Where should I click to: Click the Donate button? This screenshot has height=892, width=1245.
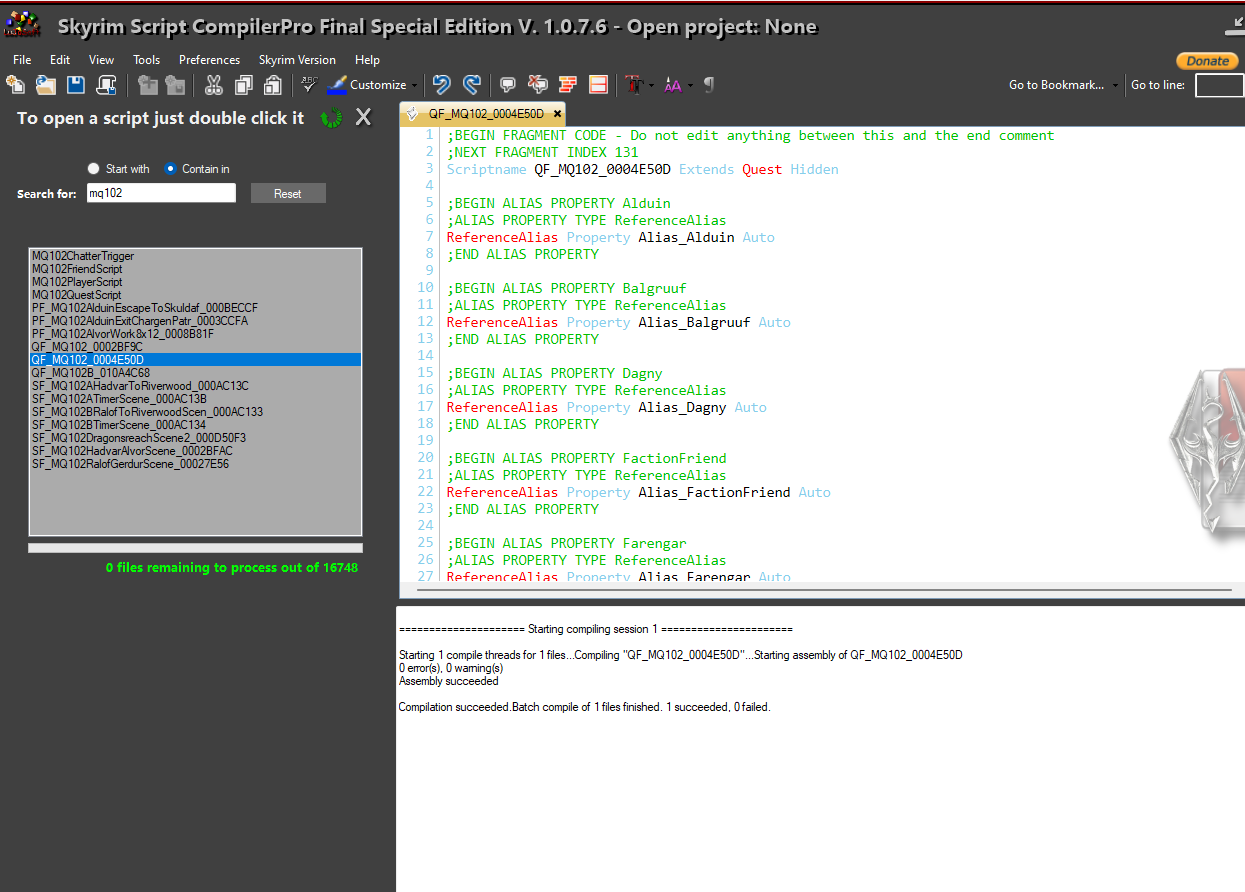click(1207, 61)
